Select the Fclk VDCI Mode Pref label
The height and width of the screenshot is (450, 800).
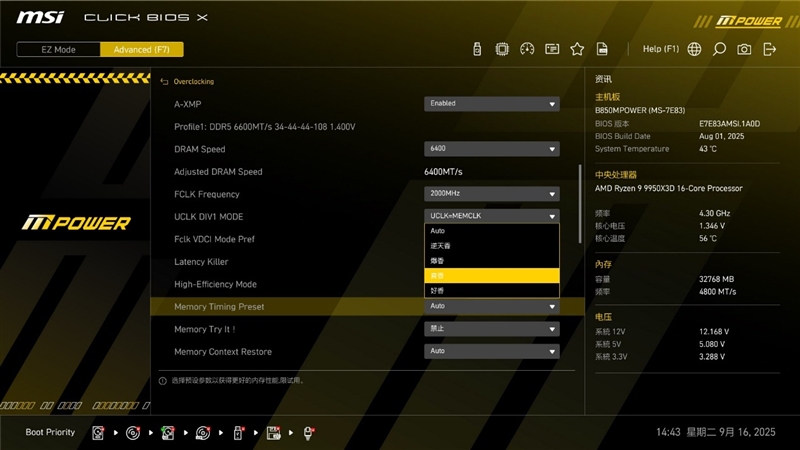pyautogui.click(x=214, y=239)
